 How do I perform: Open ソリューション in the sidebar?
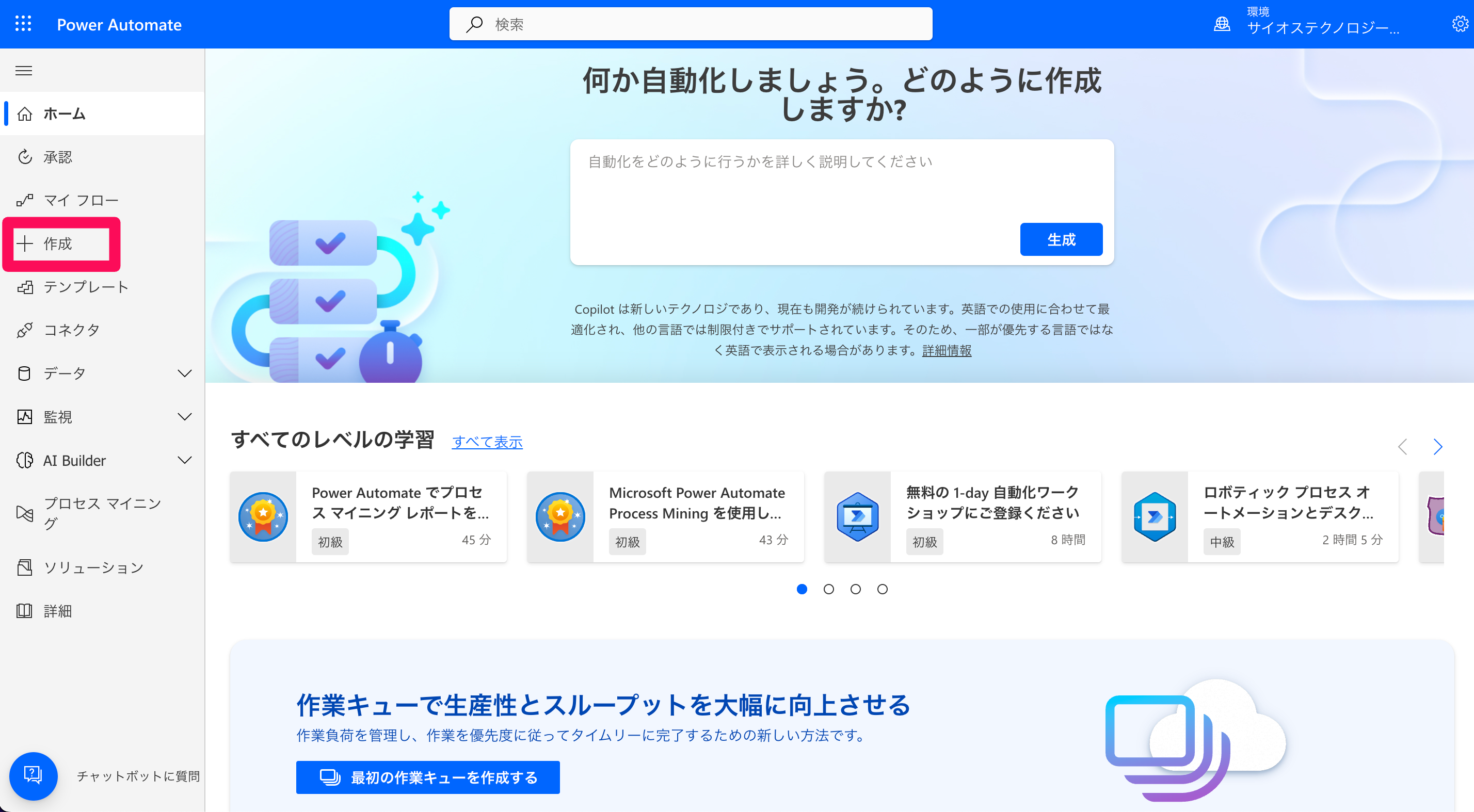[102, 567]
